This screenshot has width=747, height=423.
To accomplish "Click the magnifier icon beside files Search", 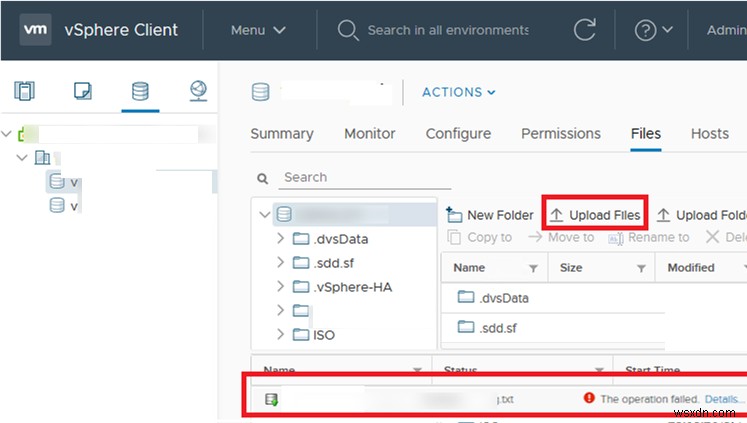I will pos(262,179).
